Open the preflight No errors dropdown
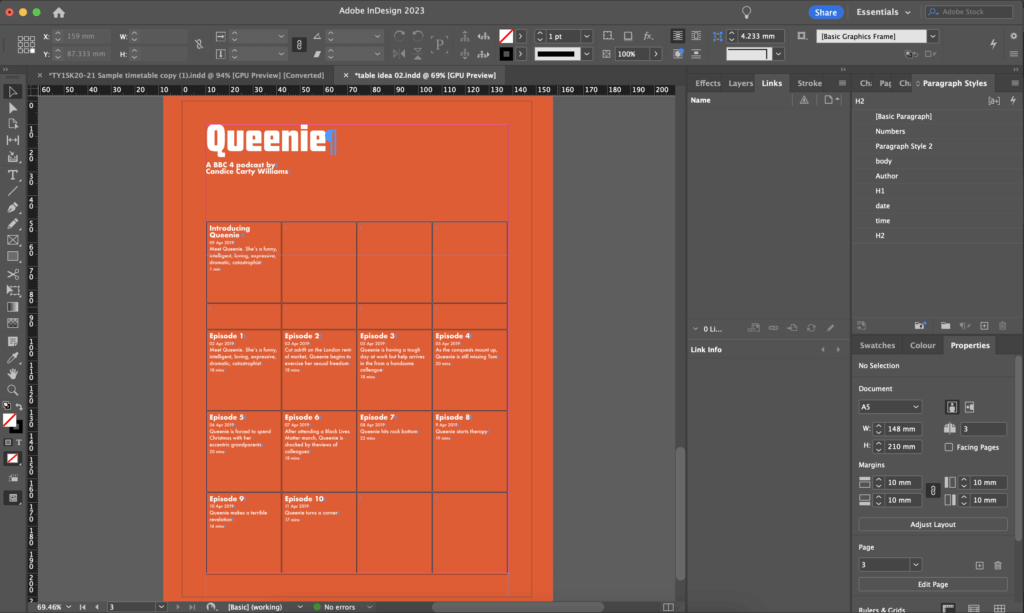Image resolution: width=1024 pixels, height=613 pixels. pos(369,607)
